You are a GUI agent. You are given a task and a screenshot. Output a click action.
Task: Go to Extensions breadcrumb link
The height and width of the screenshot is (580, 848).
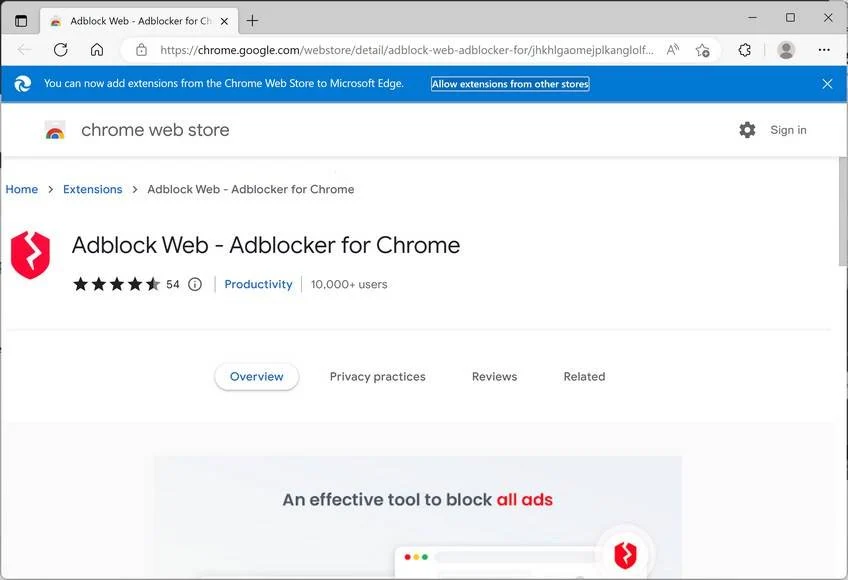point(92,189)
